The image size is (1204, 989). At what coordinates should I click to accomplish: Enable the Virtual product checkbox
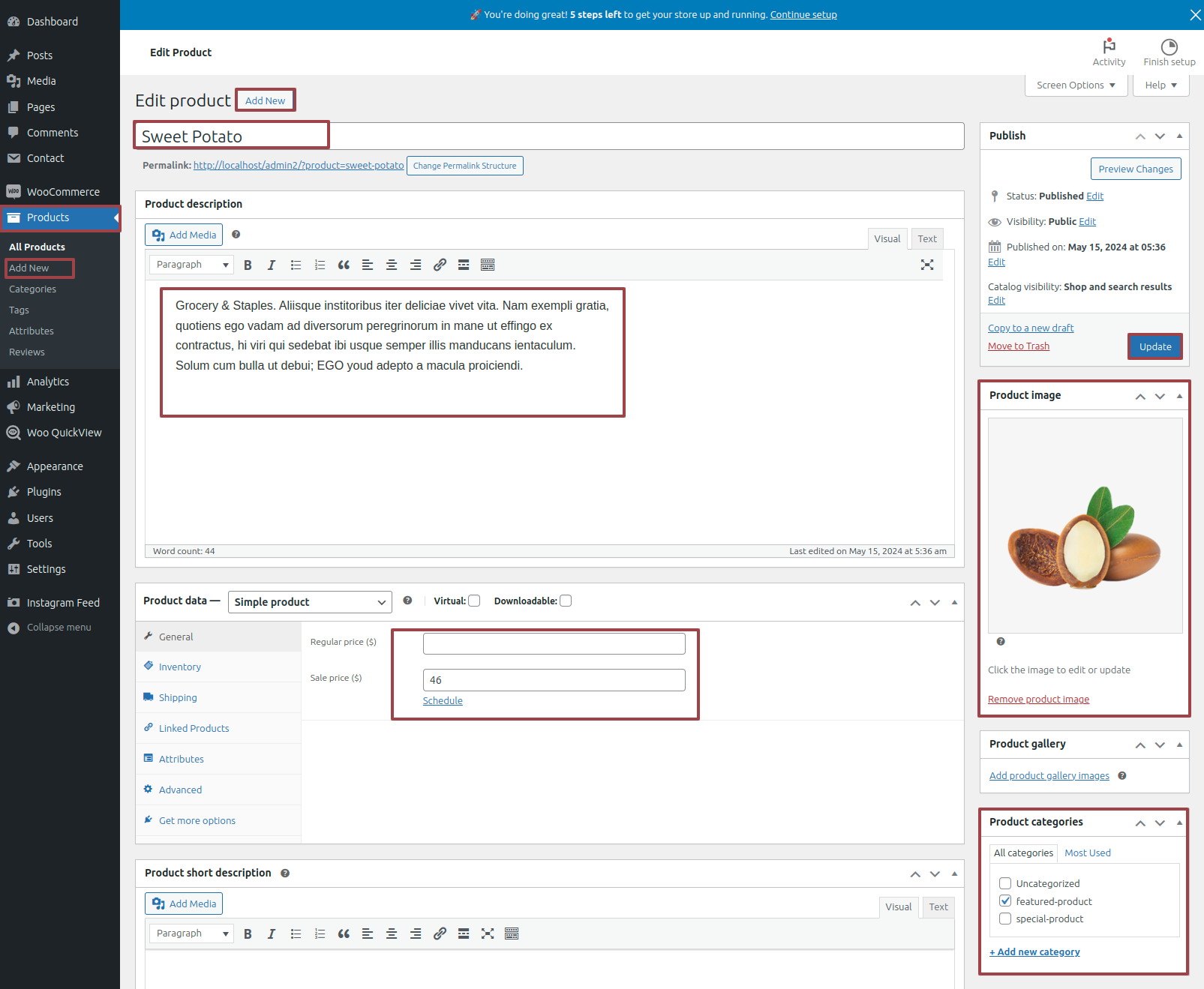pos(474,601)
